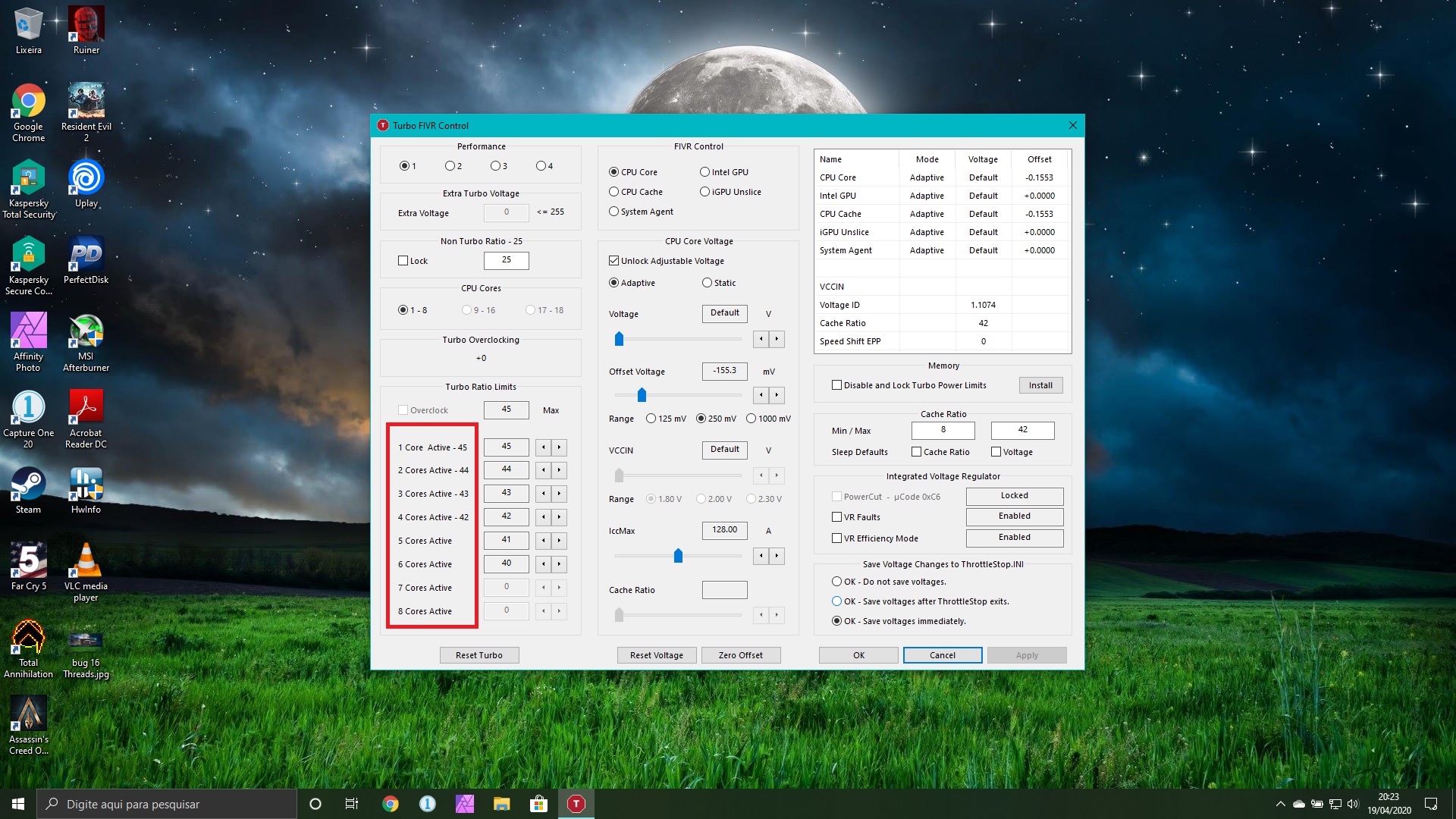This screenshot has height=819, width=1456.
Task: Increase 1 Core Active ratio with right arrow
Action: (560, 447)
